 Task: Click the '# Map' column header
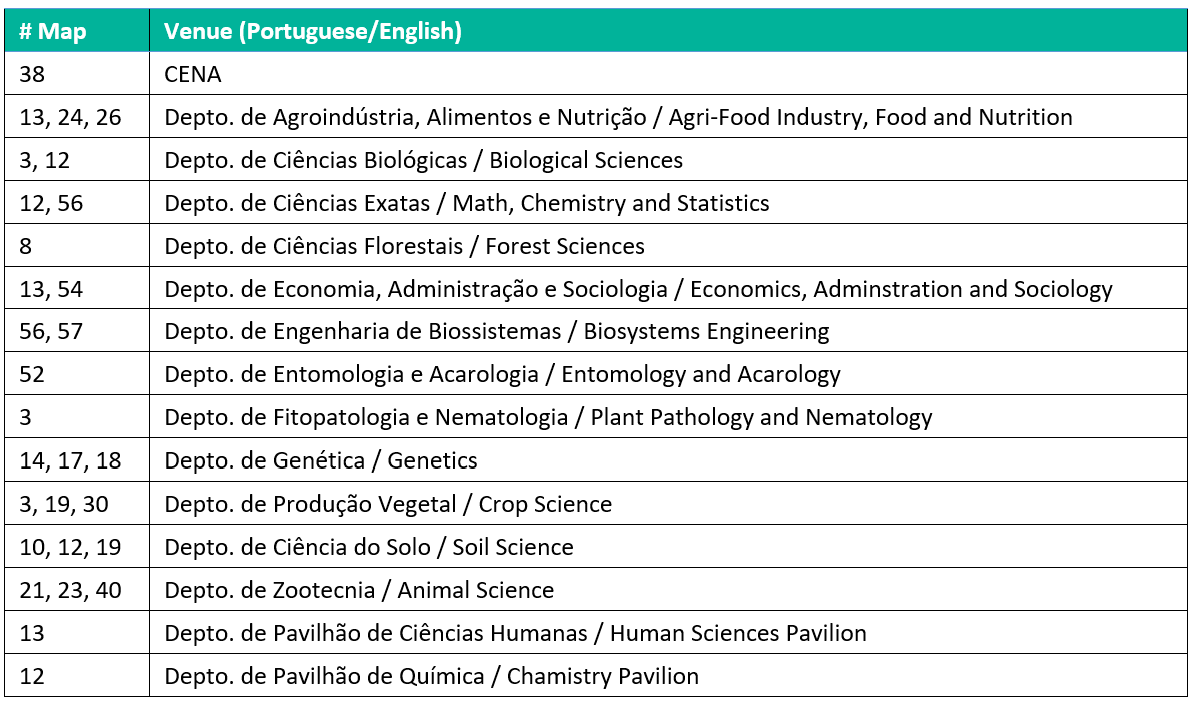(x=53, y=32)
